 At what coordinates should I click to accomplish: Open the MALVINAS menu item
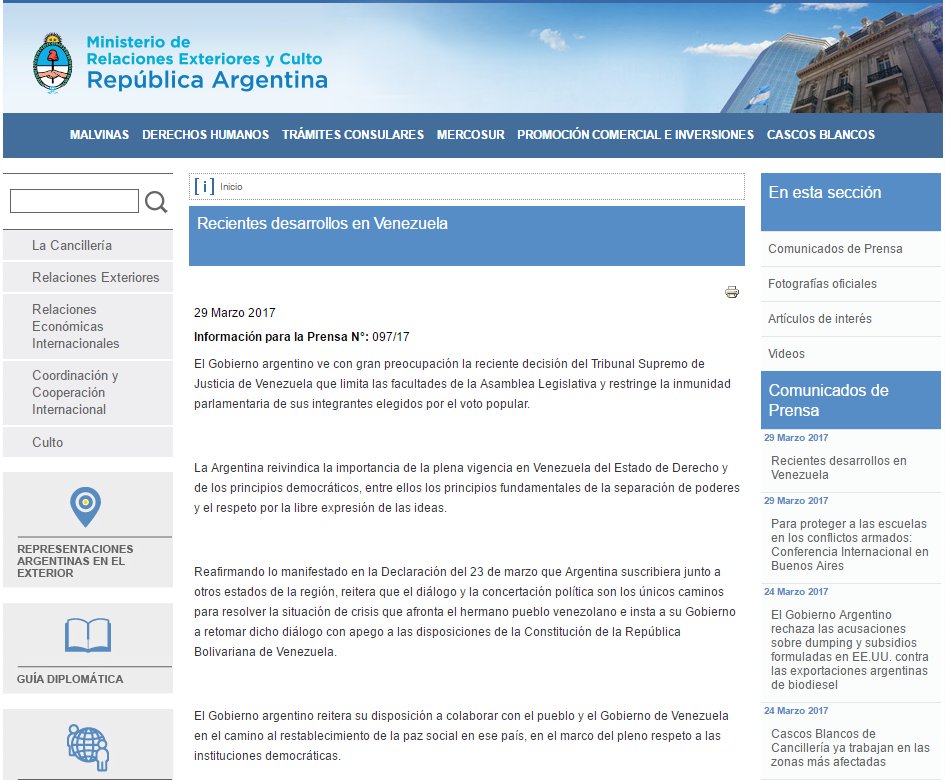tap(99, 135)
